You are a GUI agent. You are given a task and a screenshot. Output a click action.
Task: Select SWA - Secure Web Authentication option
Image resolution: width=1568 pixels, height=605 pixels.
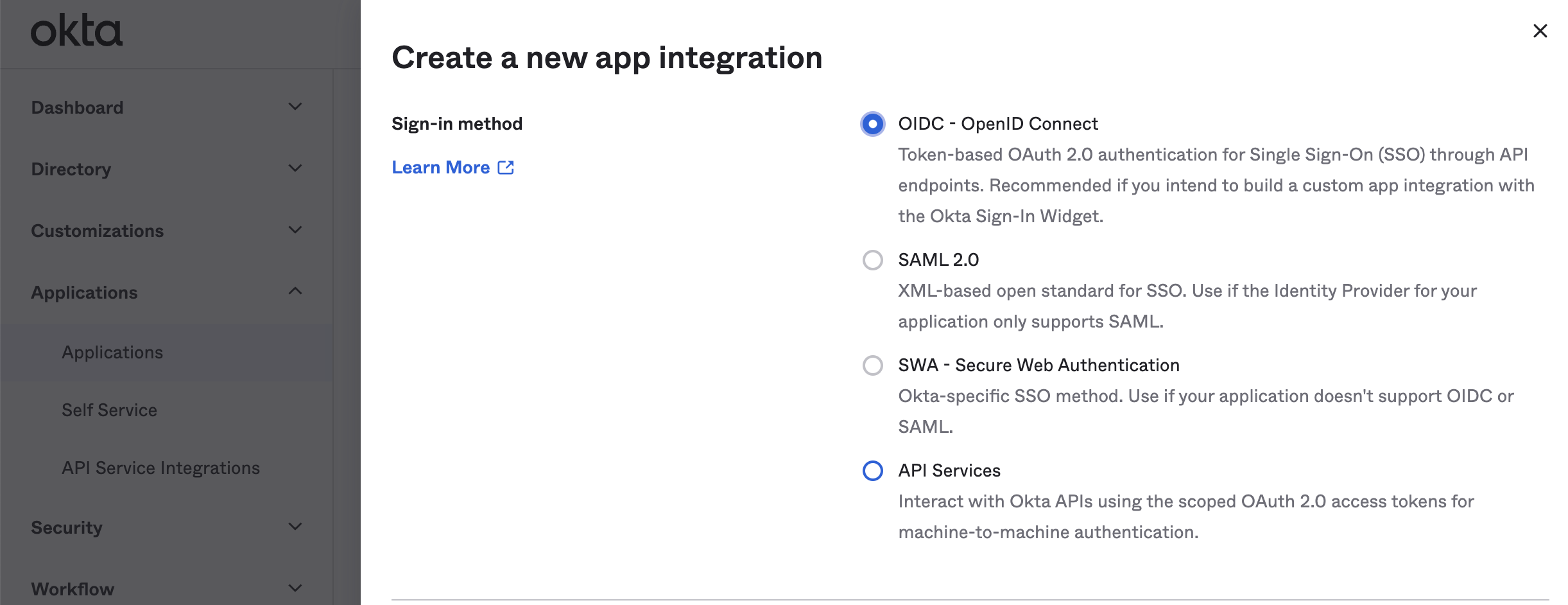click(x=872, y=365)
